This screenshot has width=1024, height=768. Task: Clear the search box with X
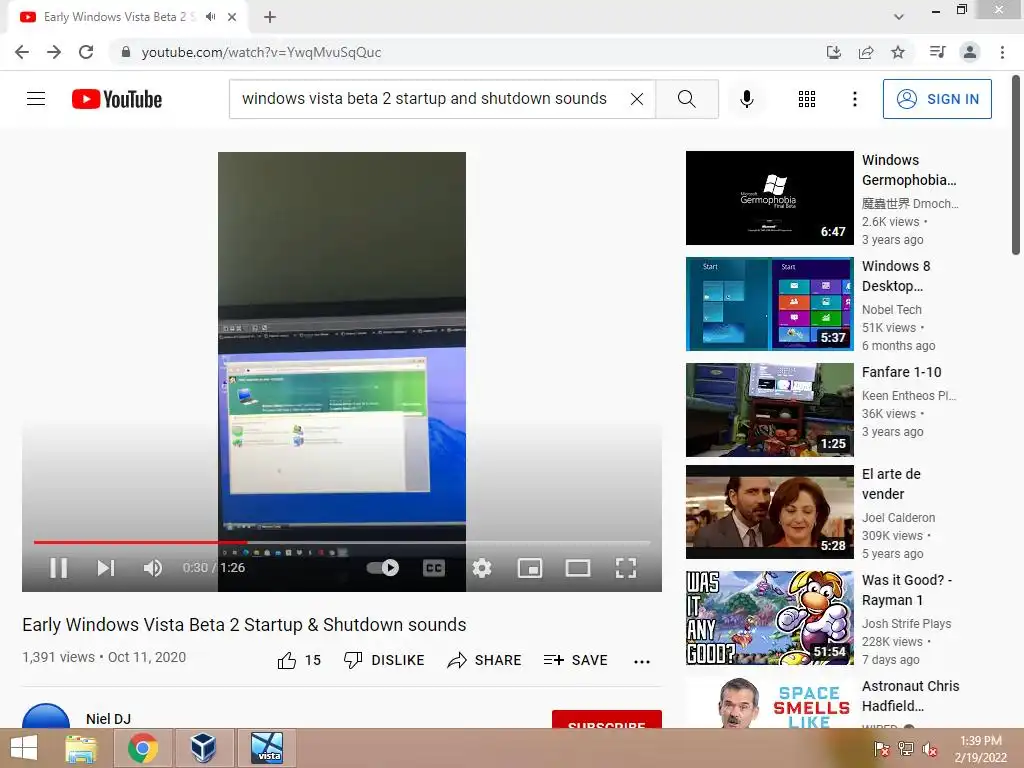(637, 99)
